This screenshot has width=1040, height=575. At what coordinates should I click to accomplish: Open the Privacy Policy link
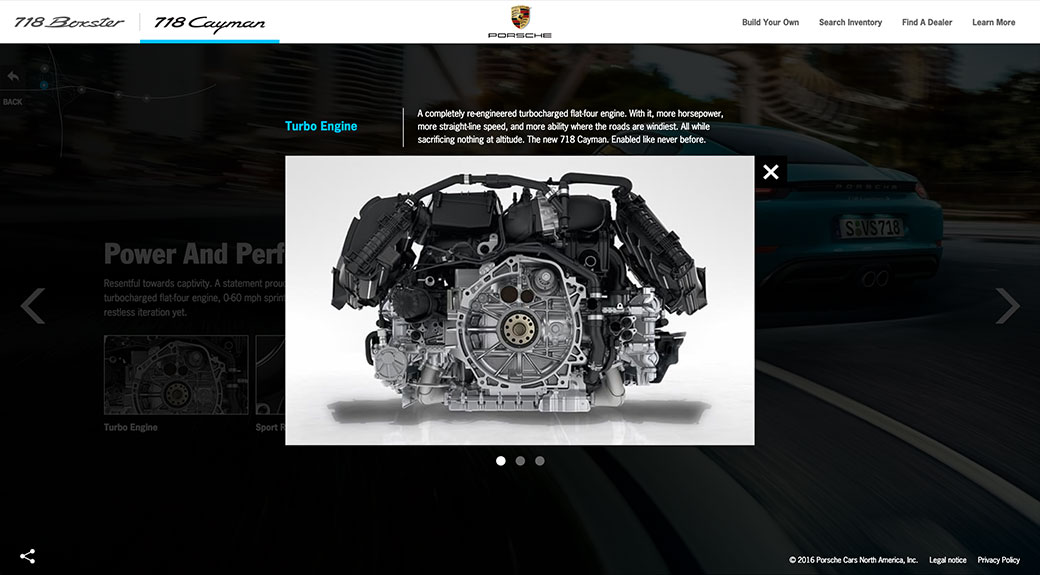click(x=998, y=560)
